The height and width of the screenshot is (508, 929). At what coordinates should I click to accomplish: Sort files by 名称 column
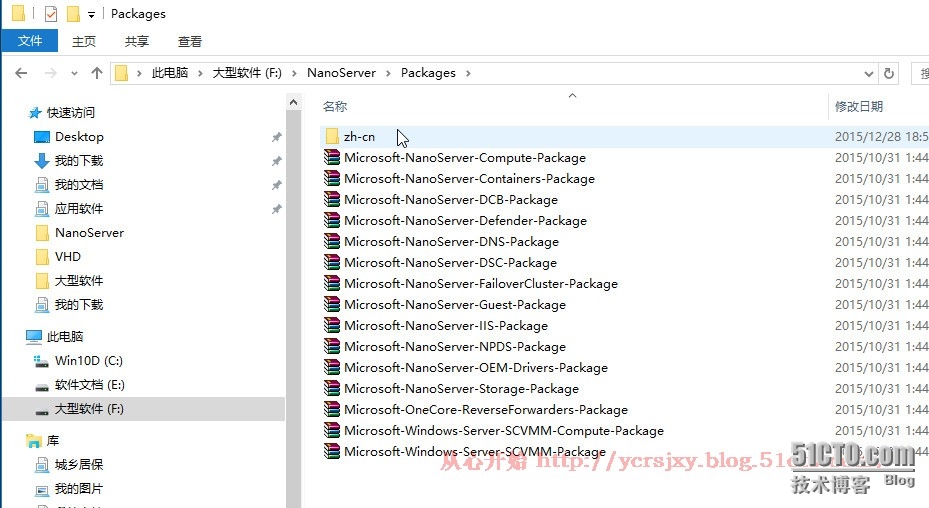pyautogui.click(x=335, y=107)
